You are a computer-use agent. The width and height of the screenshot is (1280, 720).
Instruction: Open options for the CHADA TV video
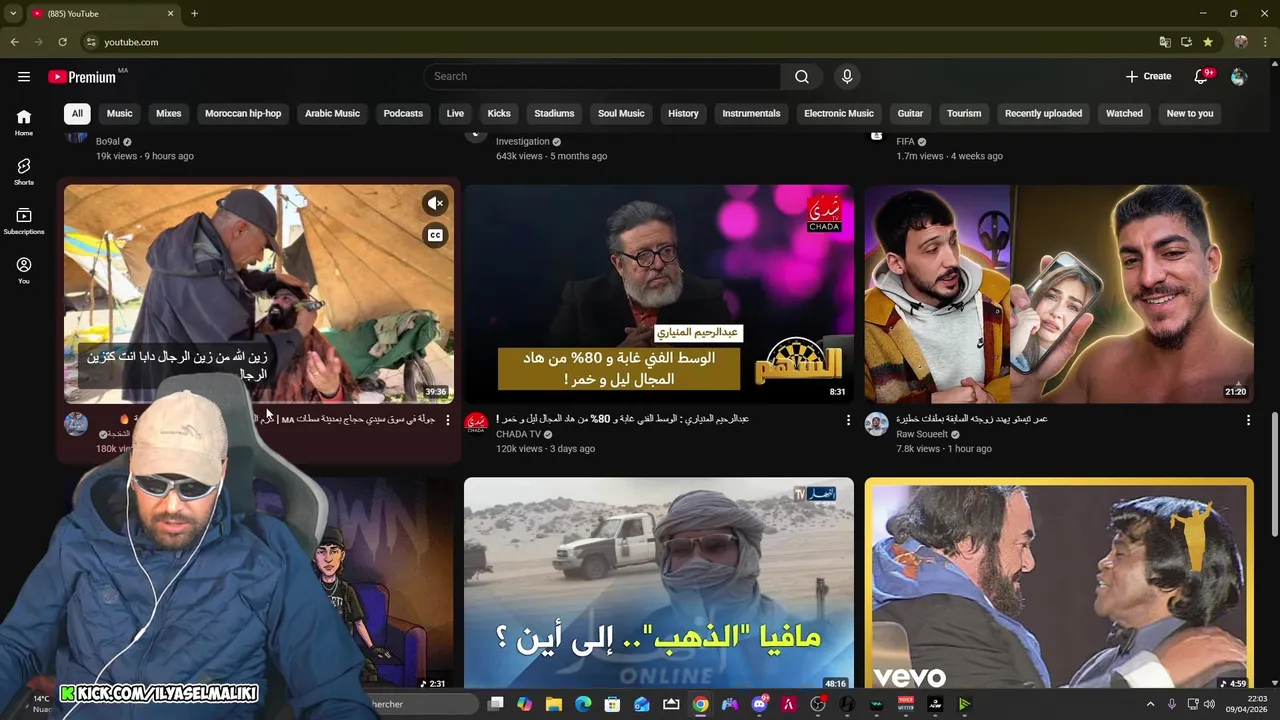click(848, 420)
